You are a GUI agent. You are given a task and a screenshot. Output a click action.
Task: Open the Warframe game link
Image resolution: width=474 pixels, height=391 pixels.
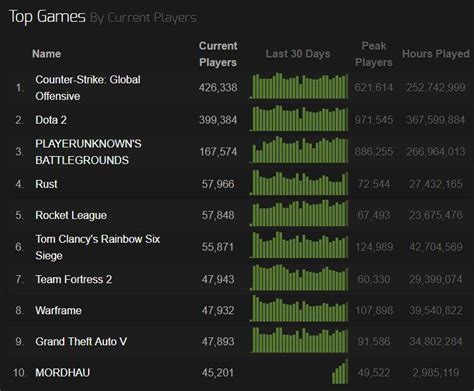(x=58, y=311)
